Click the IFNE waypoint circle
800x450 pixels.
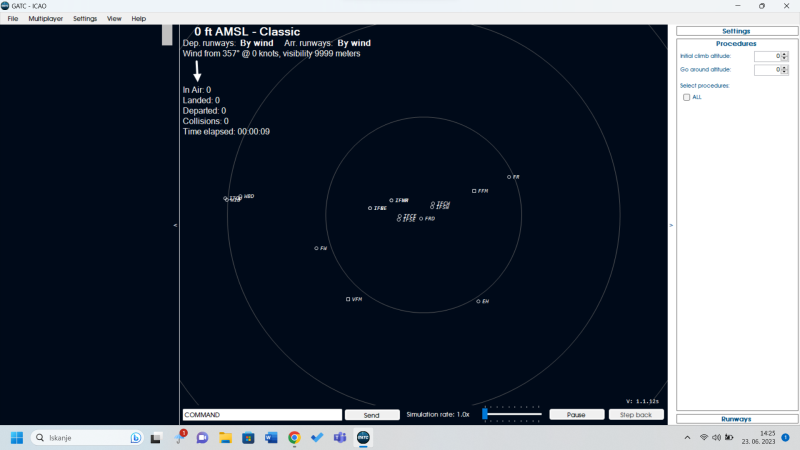coord(370,208)
